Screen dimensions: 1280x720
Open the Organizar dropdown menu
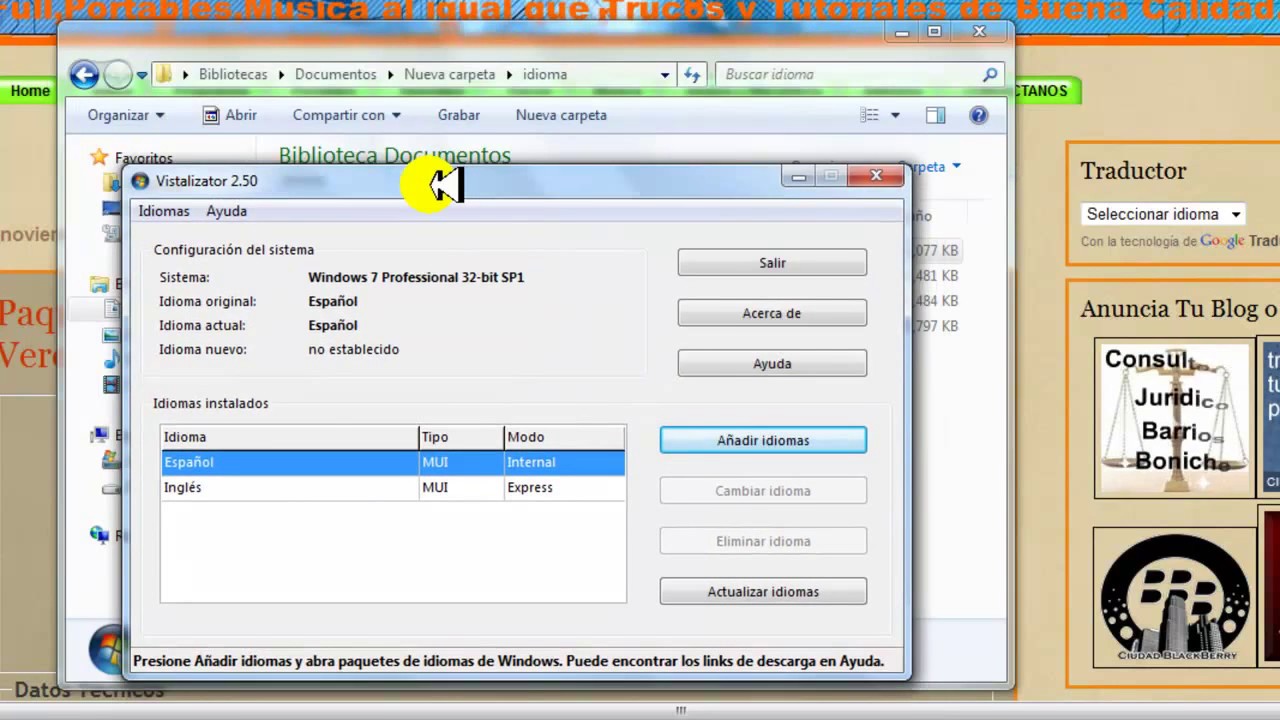click(x=126, y=115)
